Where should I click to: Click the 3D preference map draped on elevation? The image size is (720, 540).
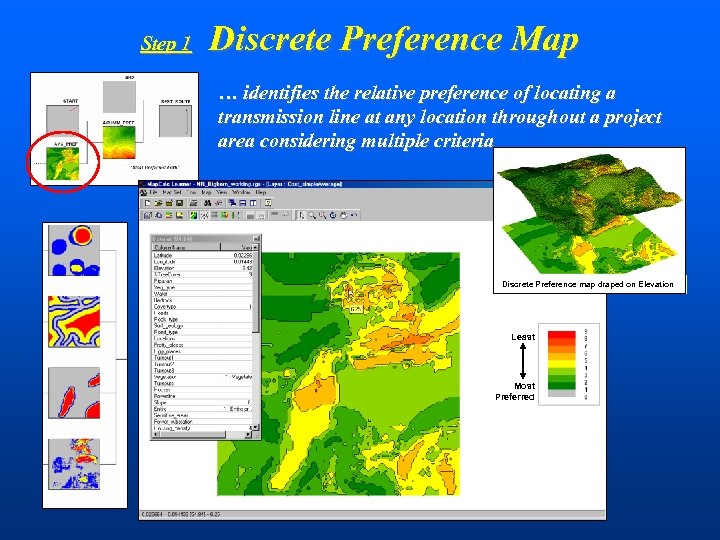tap(590, 215)
